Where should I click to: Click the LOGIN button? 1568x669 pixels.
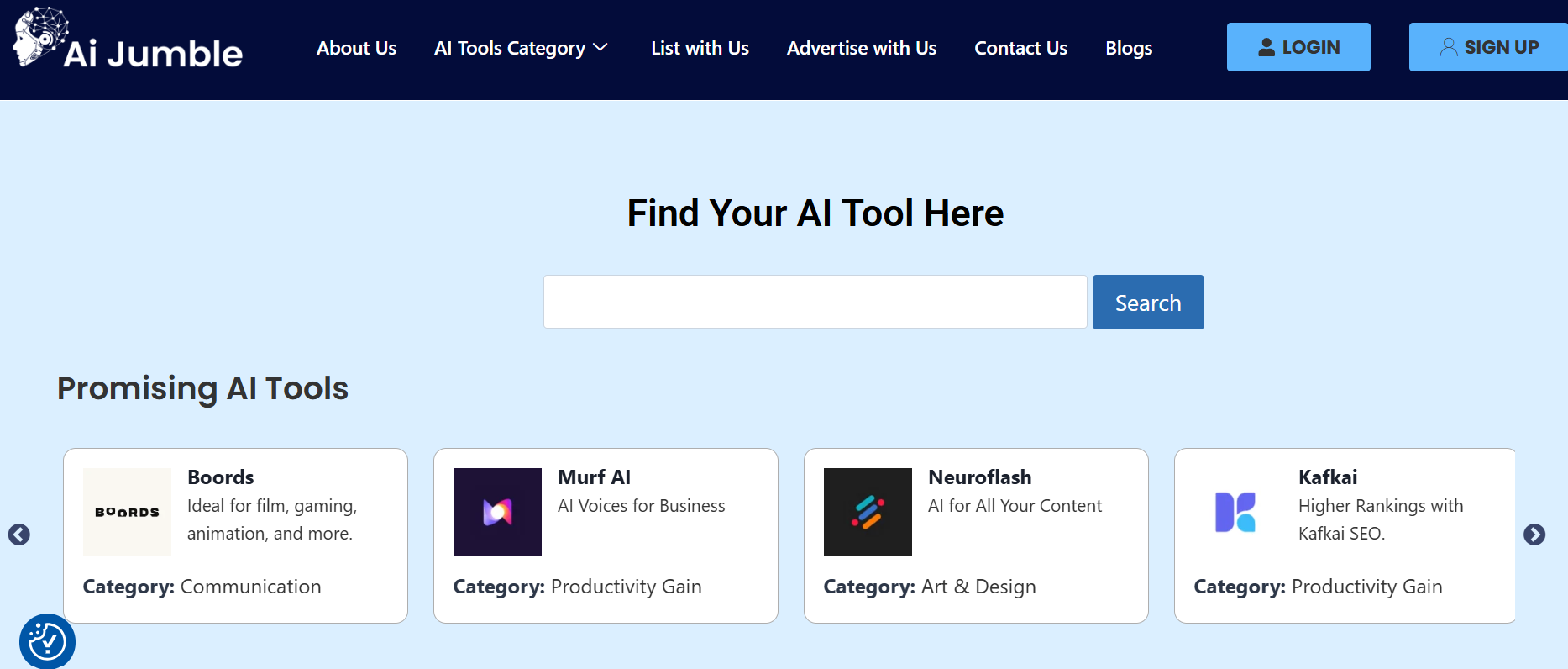1298,47
